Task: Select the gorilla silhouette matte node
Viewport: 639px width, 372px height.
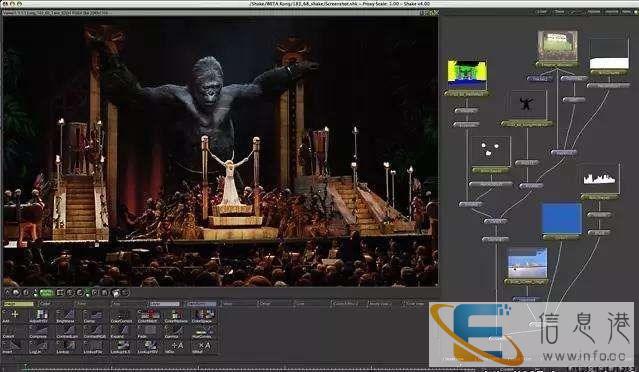Action: pyautogui.click(x=526, y=104)
